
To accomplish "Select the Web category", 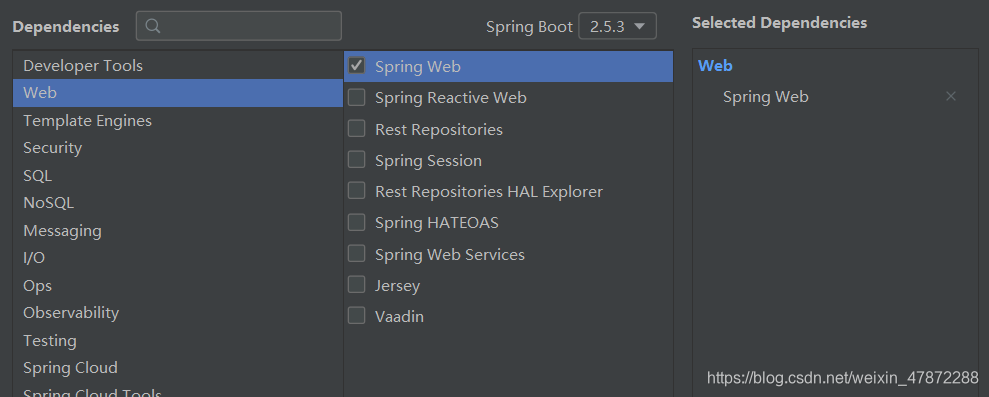I will coord(178,93).
